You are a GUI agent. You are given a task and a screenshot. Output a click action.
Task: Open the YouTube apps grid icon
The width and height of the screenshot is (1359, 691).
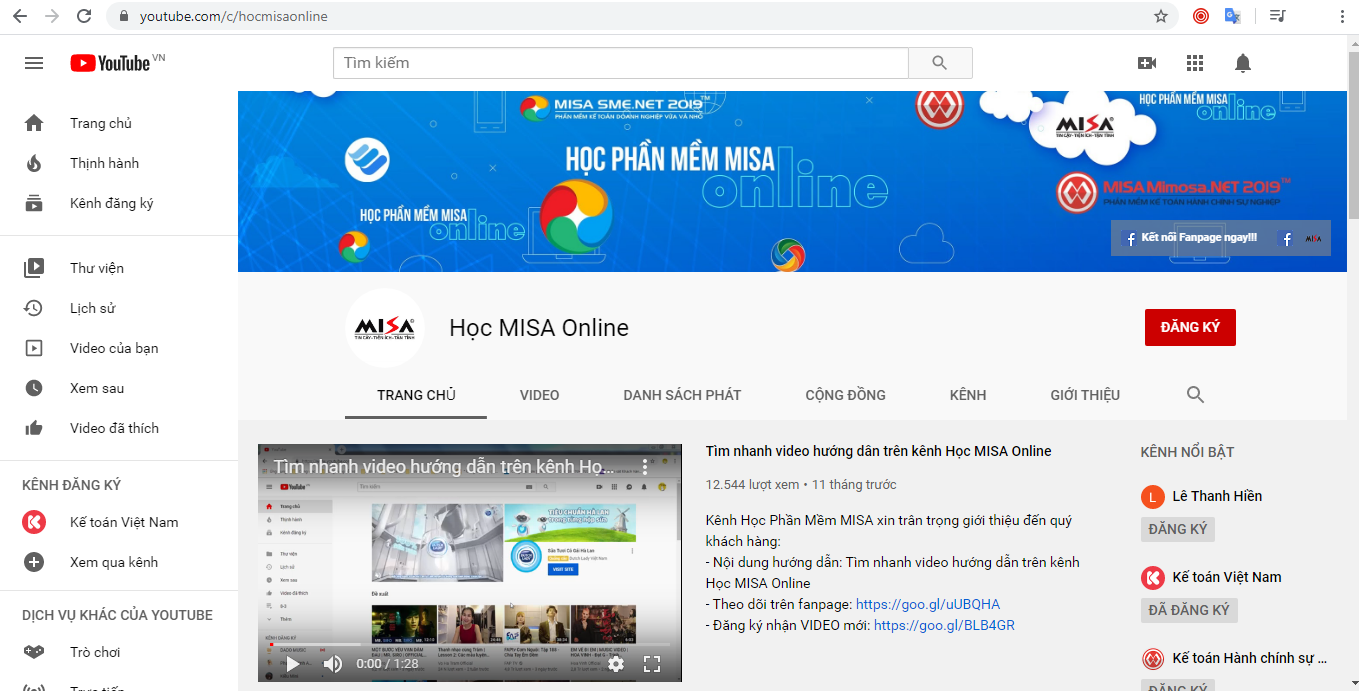(1195, 63)
